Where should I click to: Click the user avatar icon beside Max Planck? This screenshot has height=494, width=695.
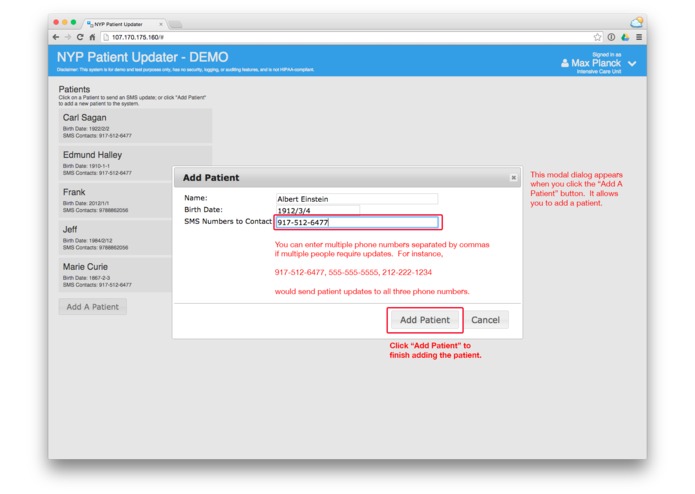tap(565, 63)
